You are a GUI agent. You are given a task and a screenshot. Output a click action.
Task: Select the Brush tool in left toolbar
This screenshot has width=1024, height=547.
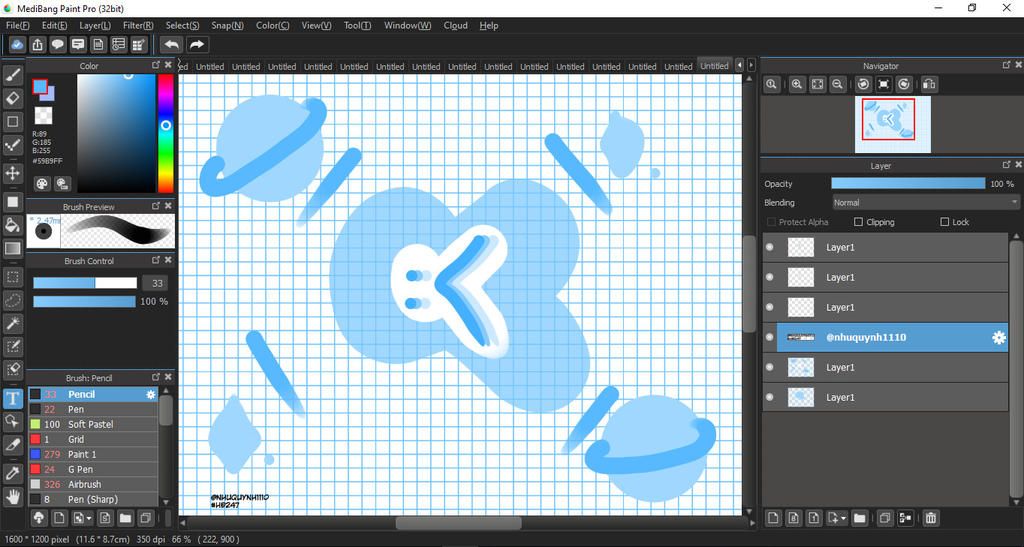point(12,76)
